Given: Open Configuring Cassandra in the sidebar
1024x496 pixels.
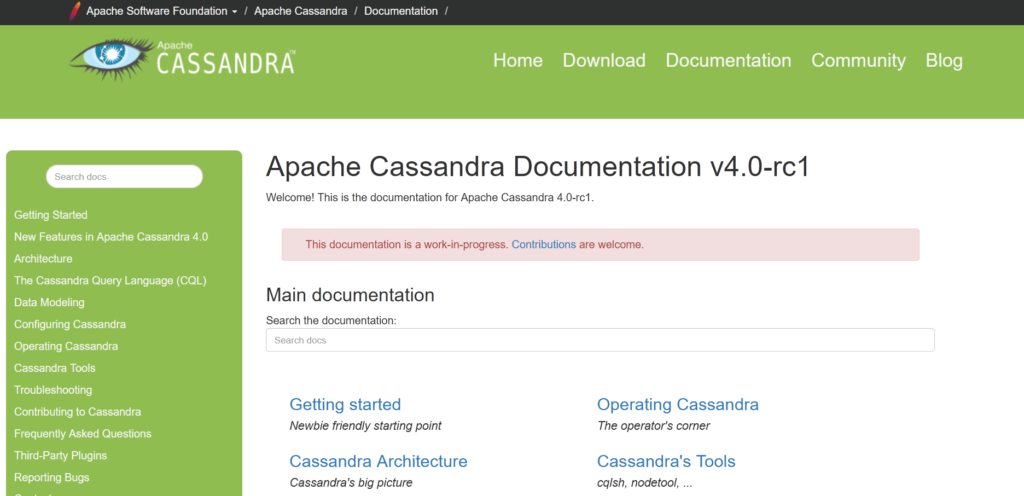Looking at the screenshot, I should [70, 324].
